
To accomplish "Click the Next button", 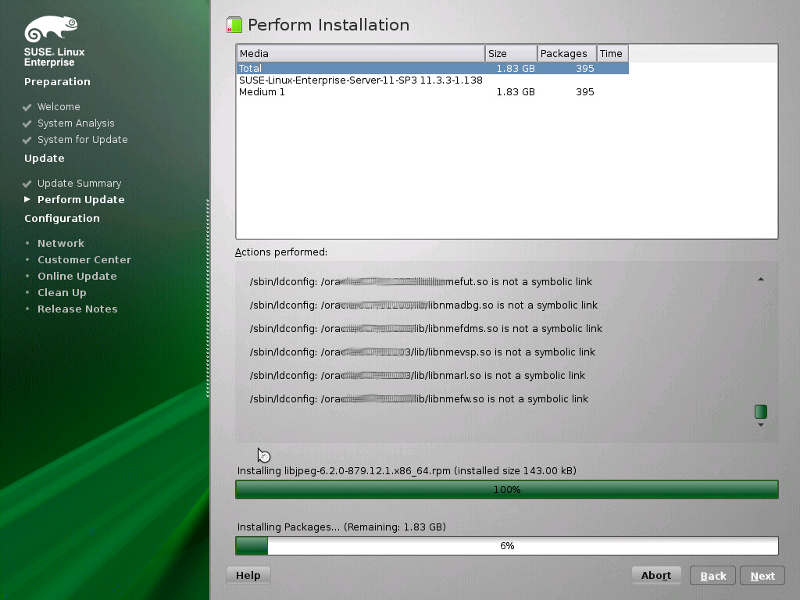I will 762,575.
